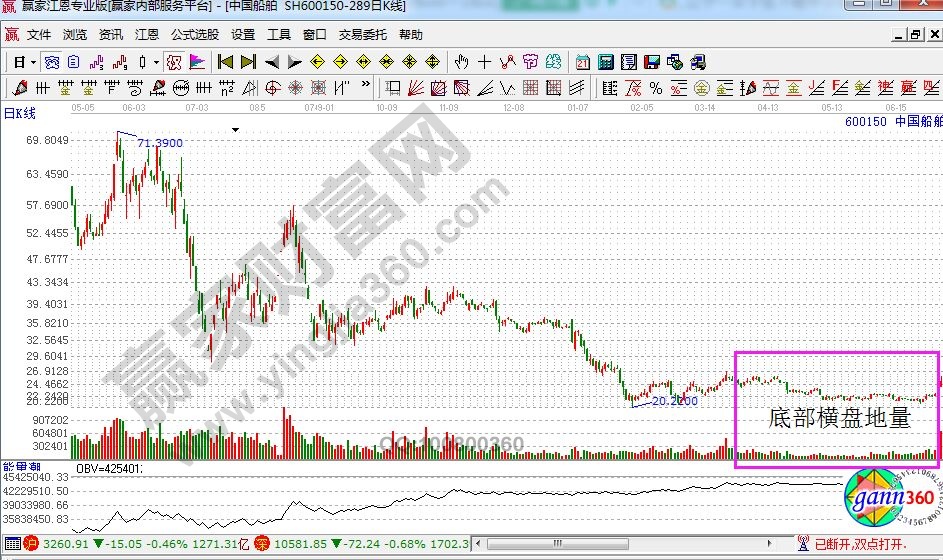Screen dimensions: 943x560
Task: Toggle the yellow diamond right-arrow button
Action: (x=341, y=62)
